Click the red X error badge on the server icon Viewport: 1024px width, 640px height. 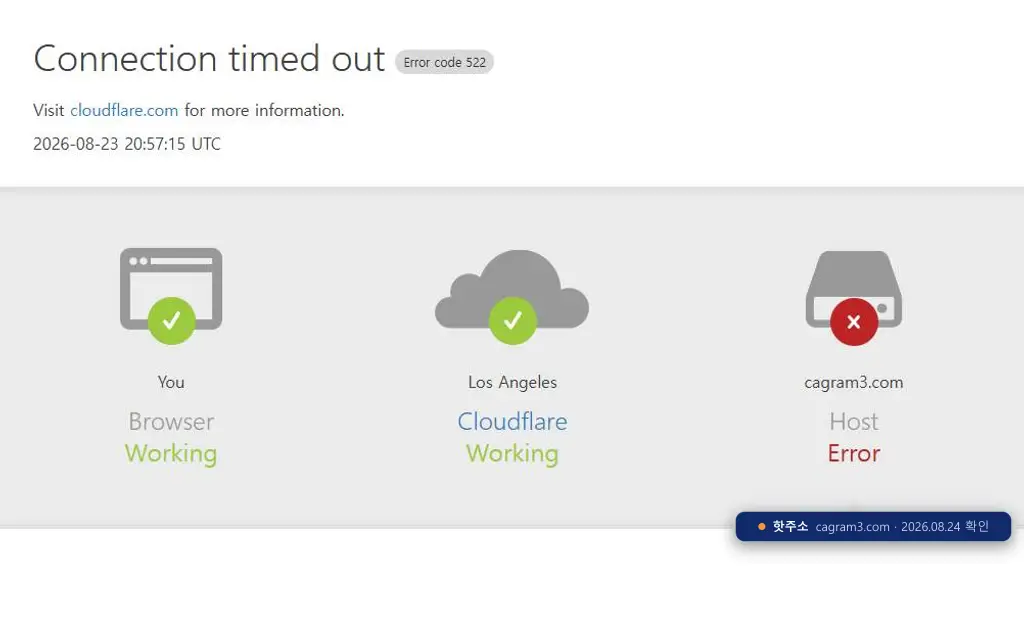click(854, 321)
